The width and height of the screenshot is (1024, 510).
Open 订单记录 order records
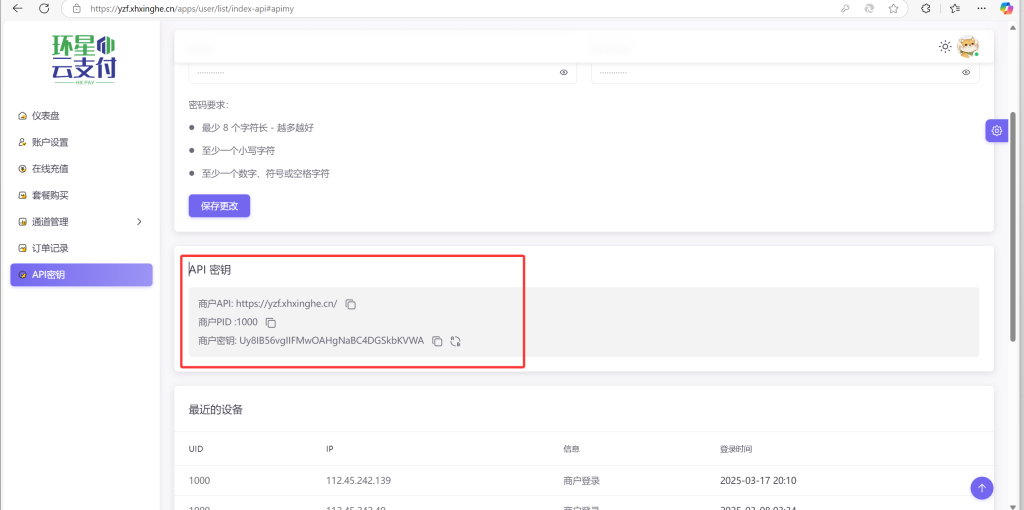50,248
